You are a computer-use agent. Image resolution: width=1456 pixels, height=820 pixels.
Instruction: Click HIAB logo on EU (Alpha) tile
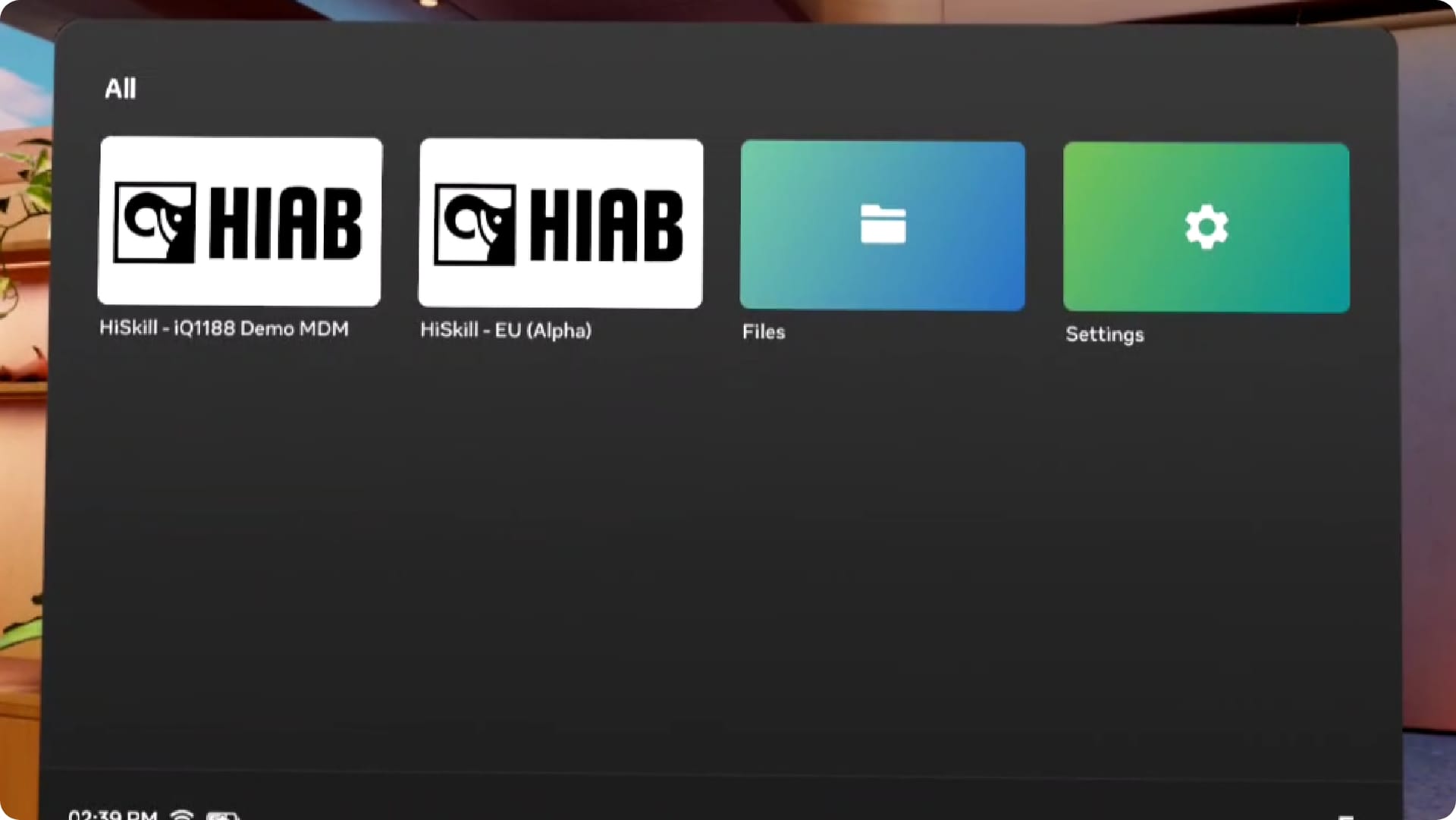(x=559, y=226)
